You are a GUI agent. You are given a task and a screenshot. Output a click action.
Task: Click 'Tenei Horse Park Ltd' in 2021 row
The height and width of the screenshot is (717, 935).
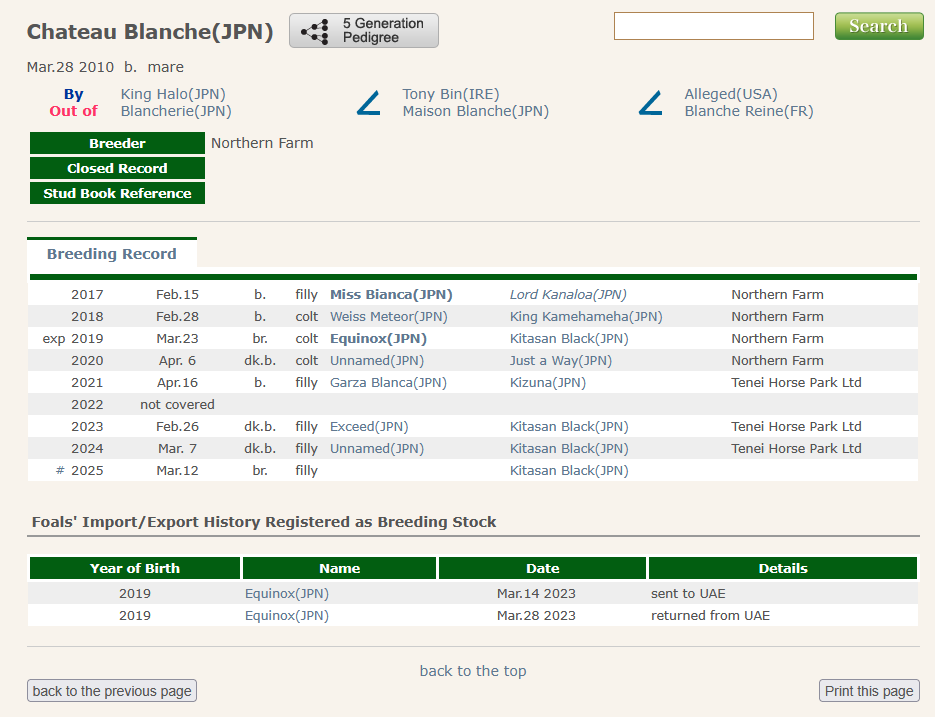pyautogui.click(x=796, y=383)
